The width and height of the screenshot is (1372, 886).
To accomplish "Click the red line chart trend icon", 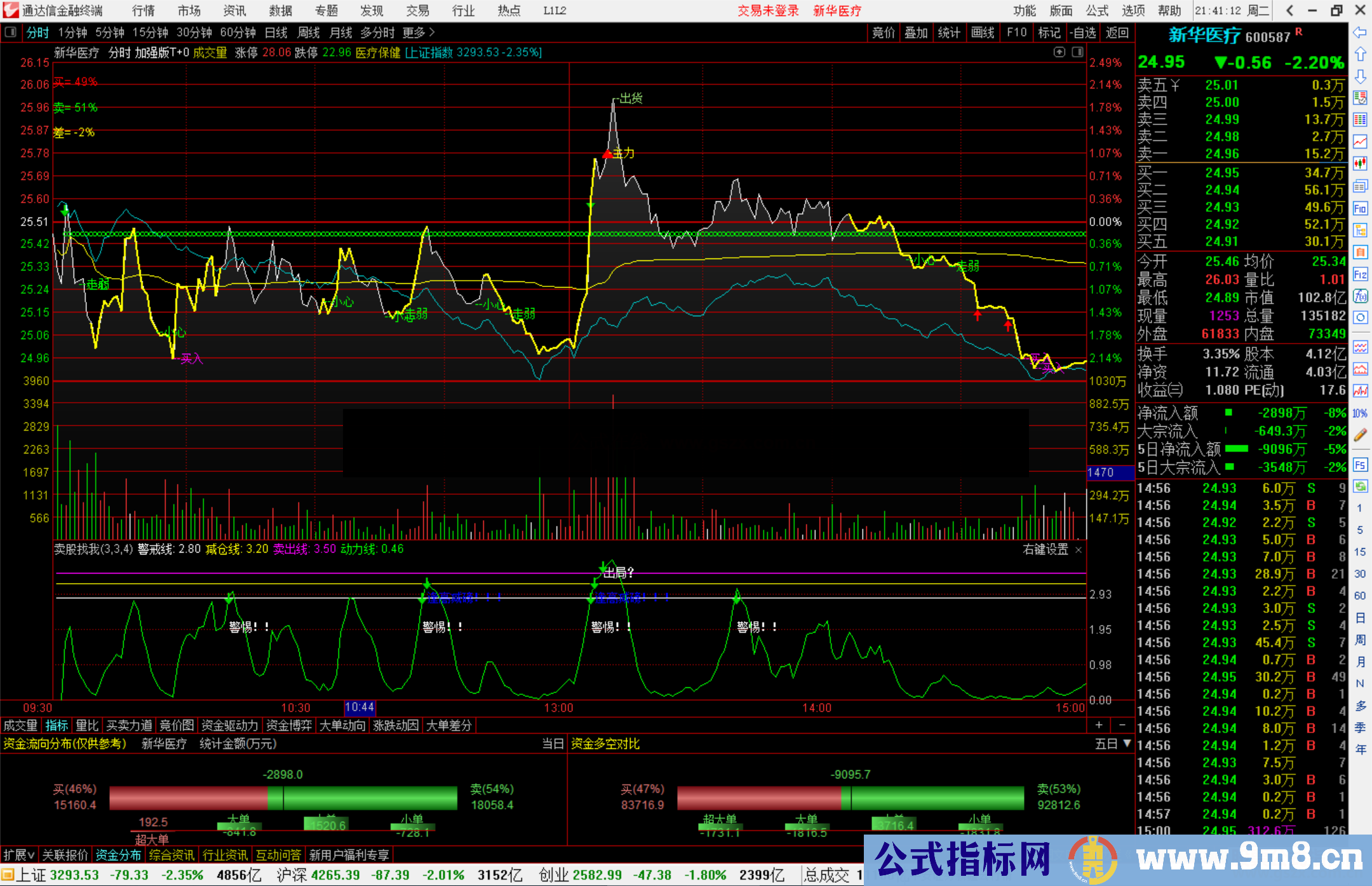I will [x=1360, y=142].
